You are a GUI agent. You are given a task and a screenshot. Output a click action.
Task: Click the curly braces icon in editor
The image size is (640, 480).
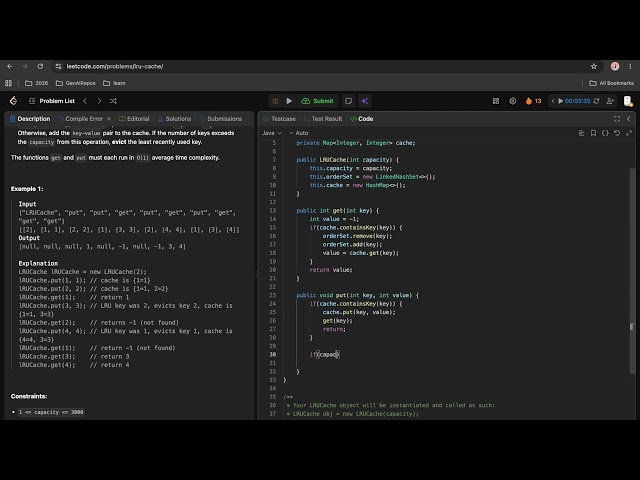click(605, 133)
